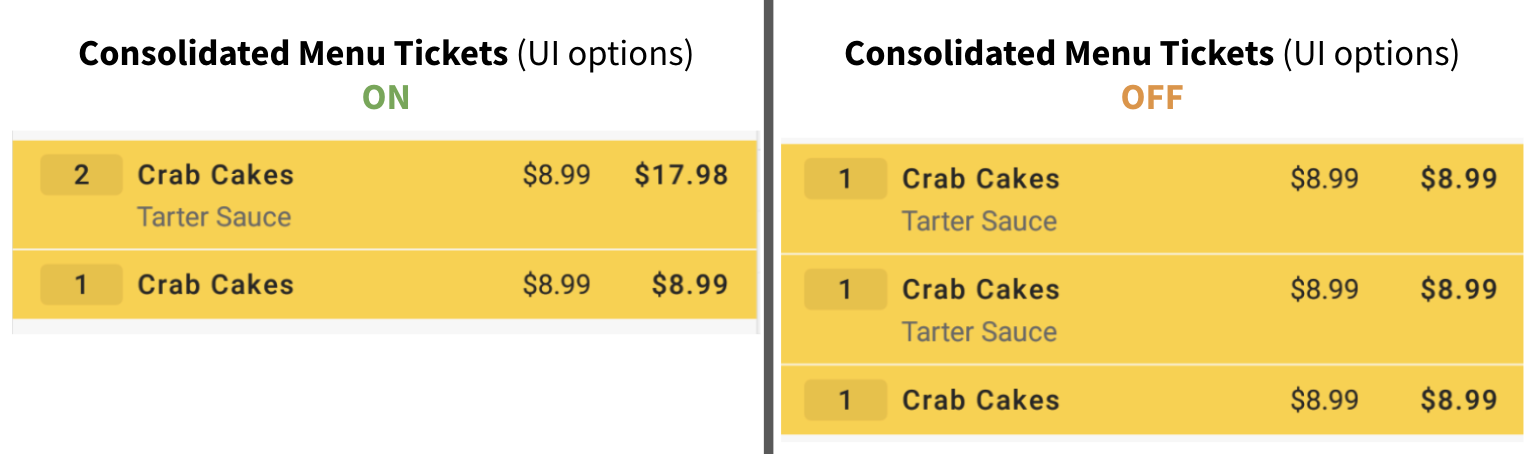Click the ON label under the heading

pyautogui.click(x=386, y=97)
